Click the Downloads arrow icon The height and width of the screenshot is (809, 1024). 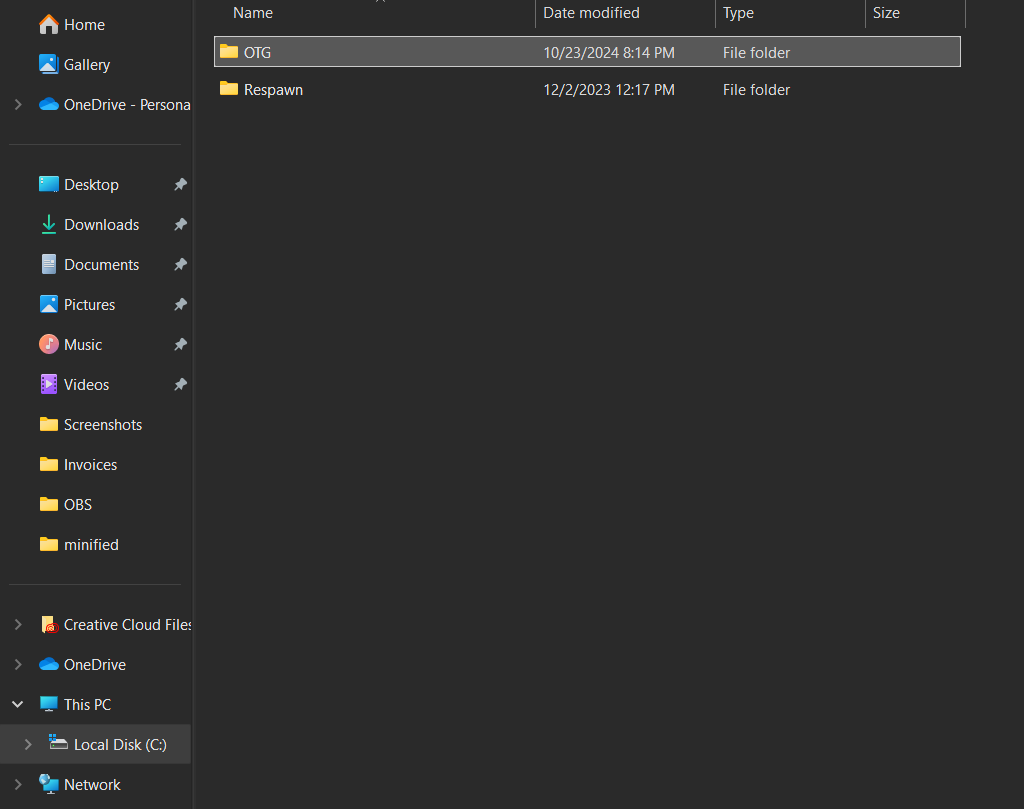[x=48, y=225]
